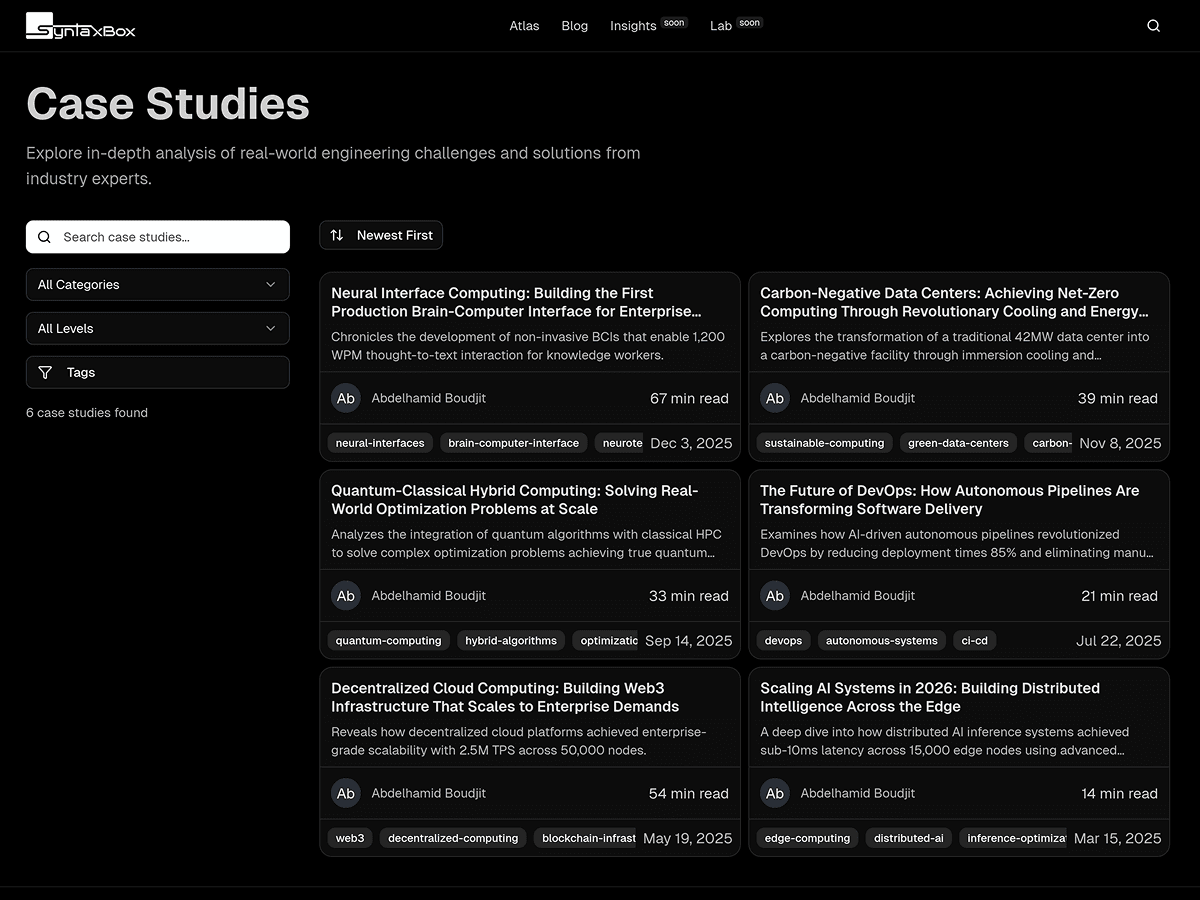The image size is (1200, 900).
Task: Open the Atlas navigation item
Action: click(x=524, y=26)
